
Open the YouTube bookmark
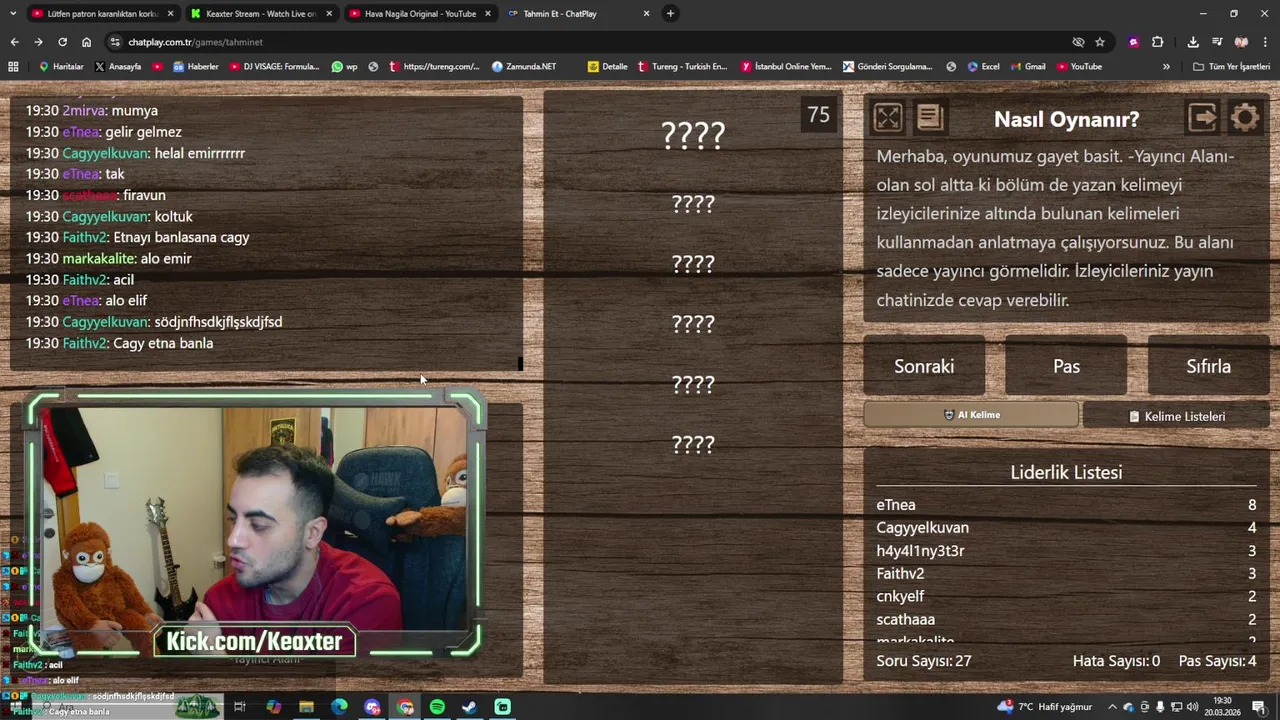click(x=1079, y=67)
